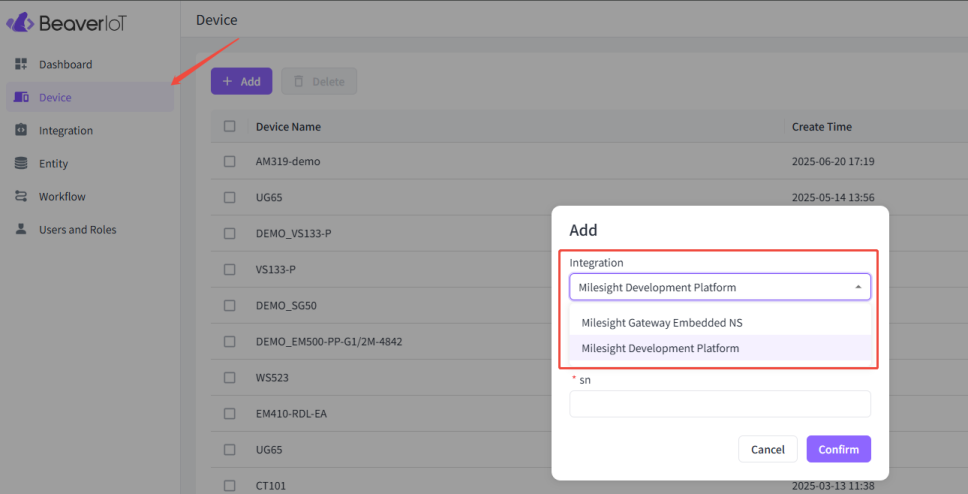Go to the Integration page
This screenshot has height=494, width=968.
pyautogui.click(x=90, y=130)
